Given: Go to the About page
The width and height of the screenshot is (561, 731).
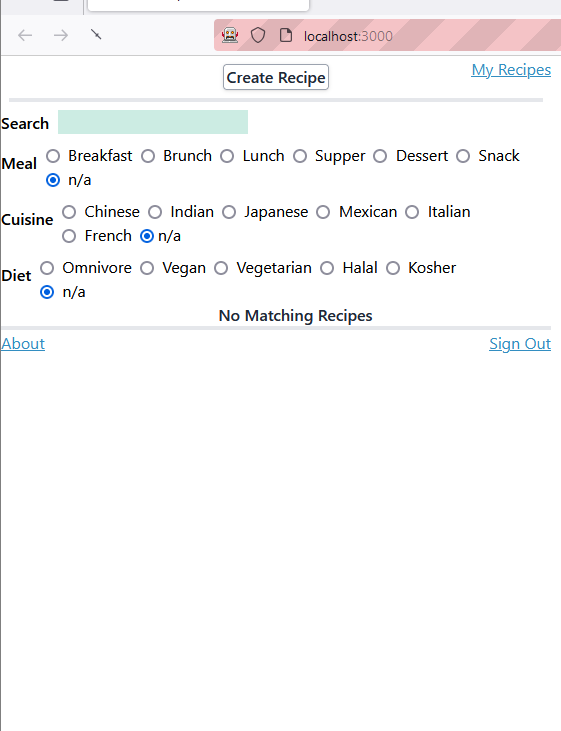Looking at the screenshot, I should point(23,344).
